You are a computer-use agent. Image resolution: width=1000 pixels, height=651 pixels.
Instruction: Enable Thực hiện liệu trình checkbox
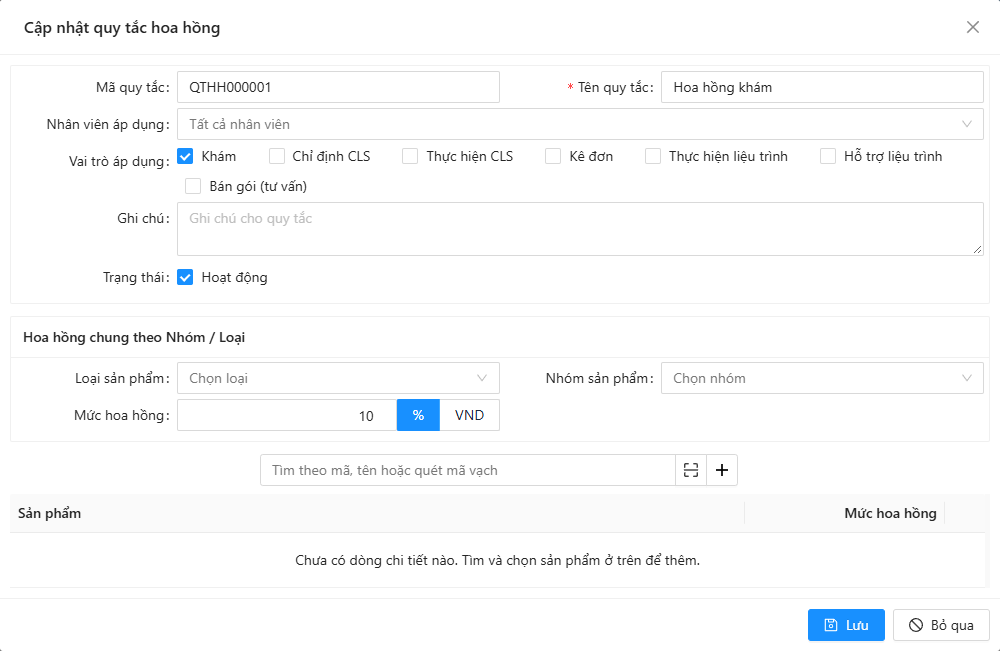653,156
